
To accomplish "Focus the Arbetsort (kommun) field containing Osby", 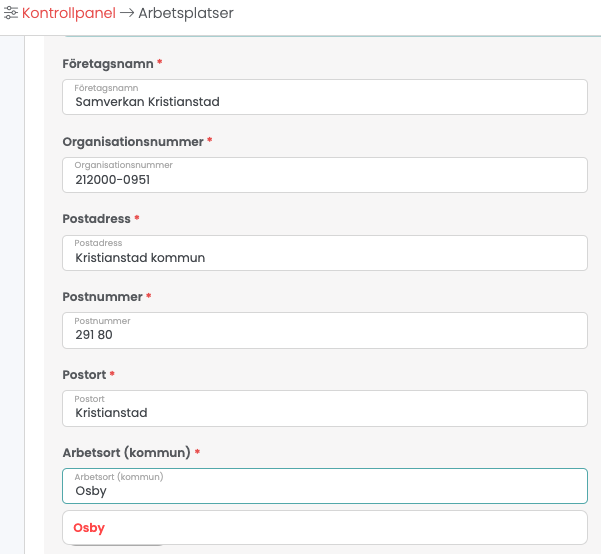I will pos(325,486).
